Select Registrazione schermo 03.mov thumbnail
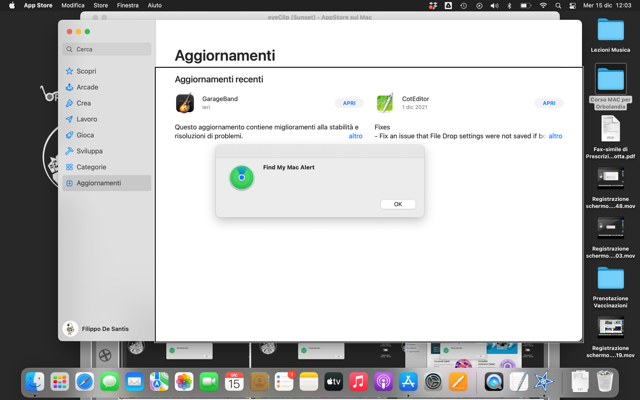Viewport: 640px width, 400px height. click(x=610, y=228)
